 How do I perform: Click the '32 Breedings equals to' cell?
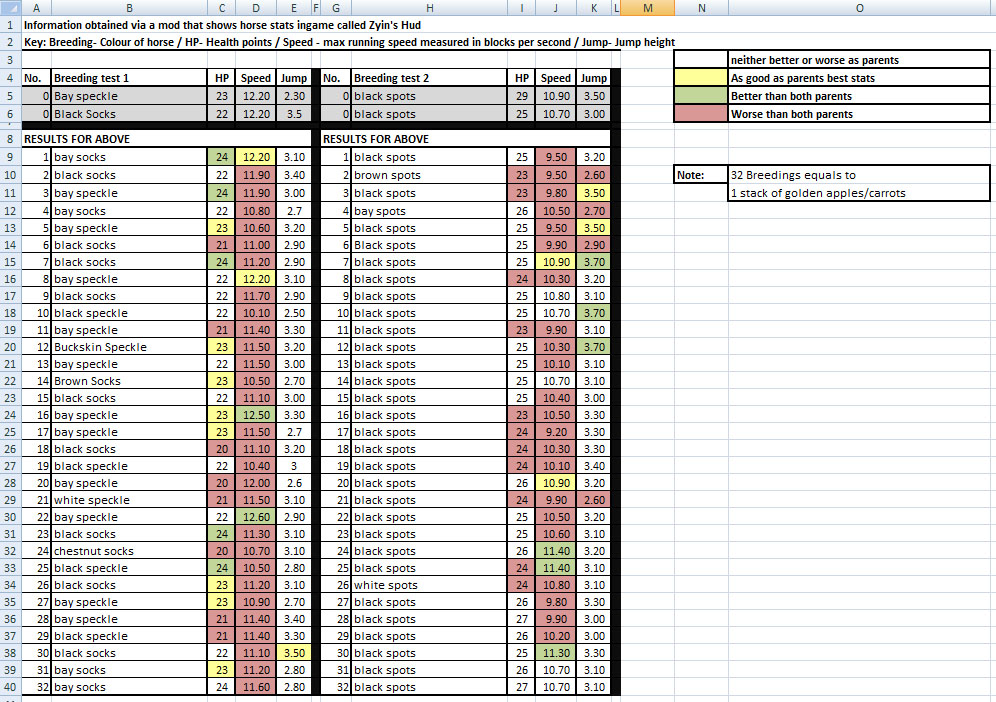(859, 175)
